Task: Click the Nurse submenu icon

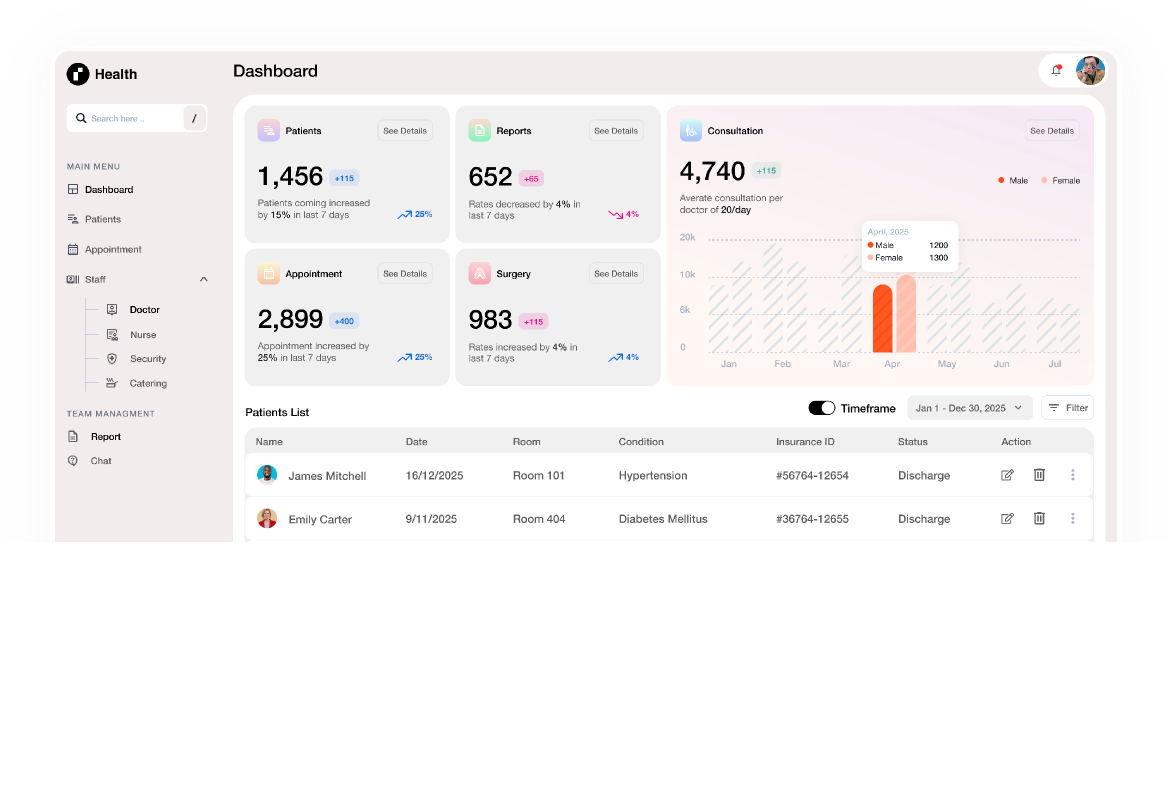Action: coord(112,334)
